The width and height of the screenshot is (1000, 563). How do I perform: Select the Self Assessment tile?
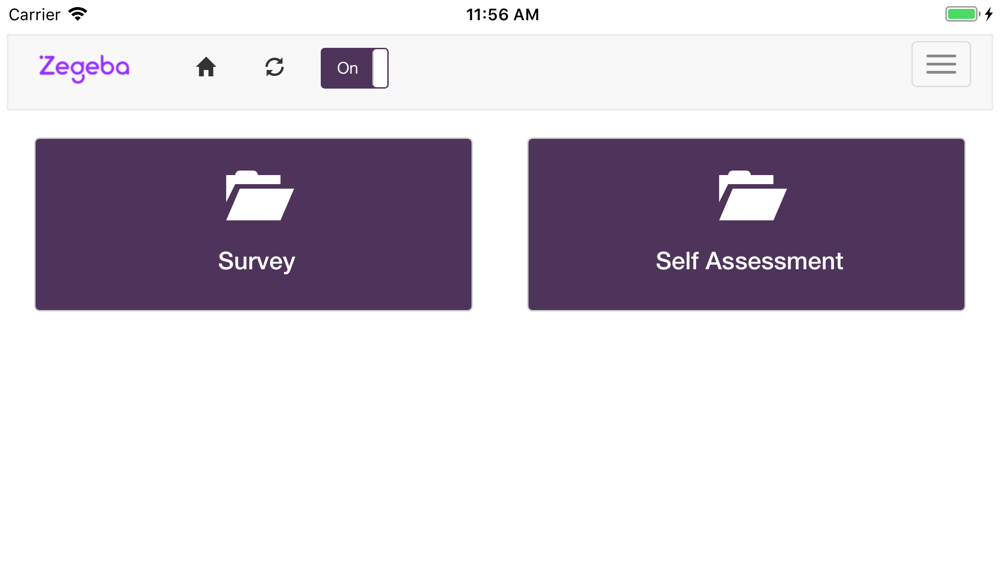[x=746, y=224]
